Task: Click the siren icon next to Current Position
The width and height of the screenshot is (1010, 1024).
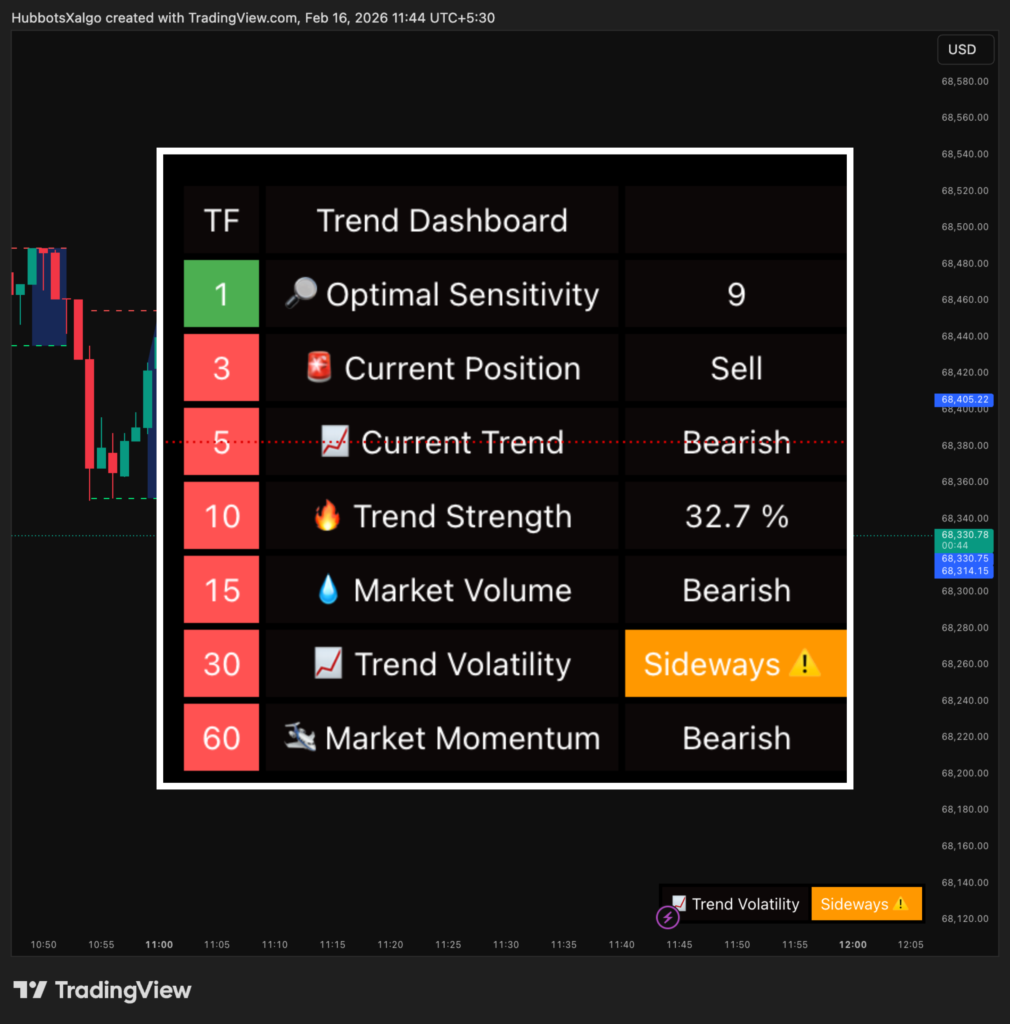Action: (319, 367)
